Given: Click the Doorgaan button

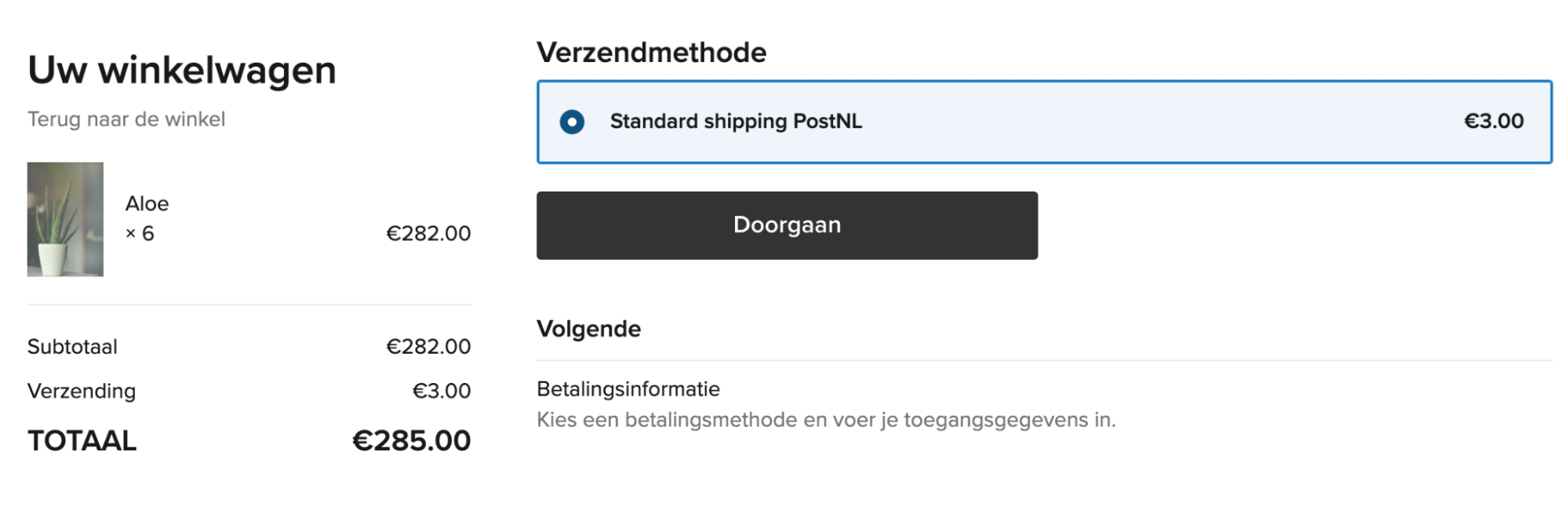Looking at the screenshot, I should (786, 225).
